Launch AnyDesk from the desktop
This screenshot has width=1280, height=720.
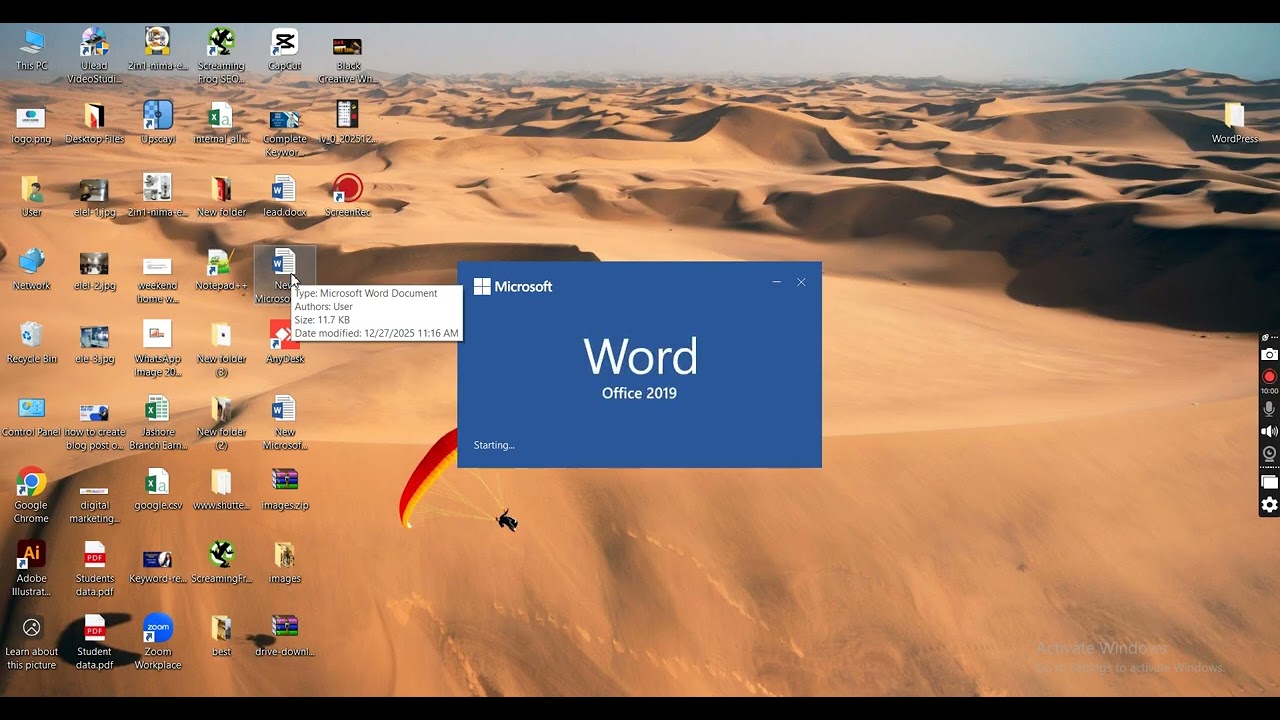pos(284,342)
